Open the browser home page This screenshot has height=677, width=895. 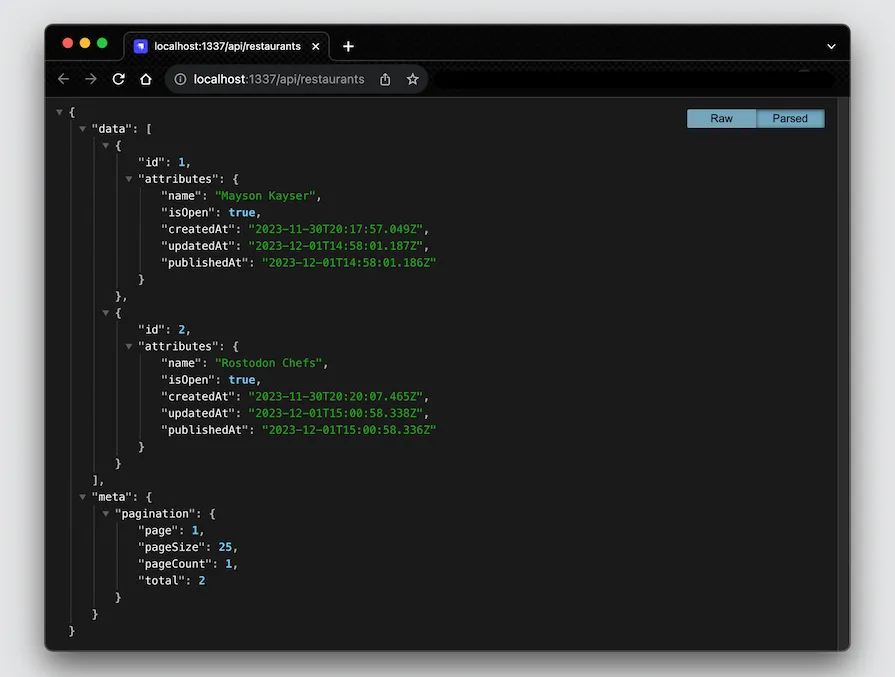(x=145, y=78)
